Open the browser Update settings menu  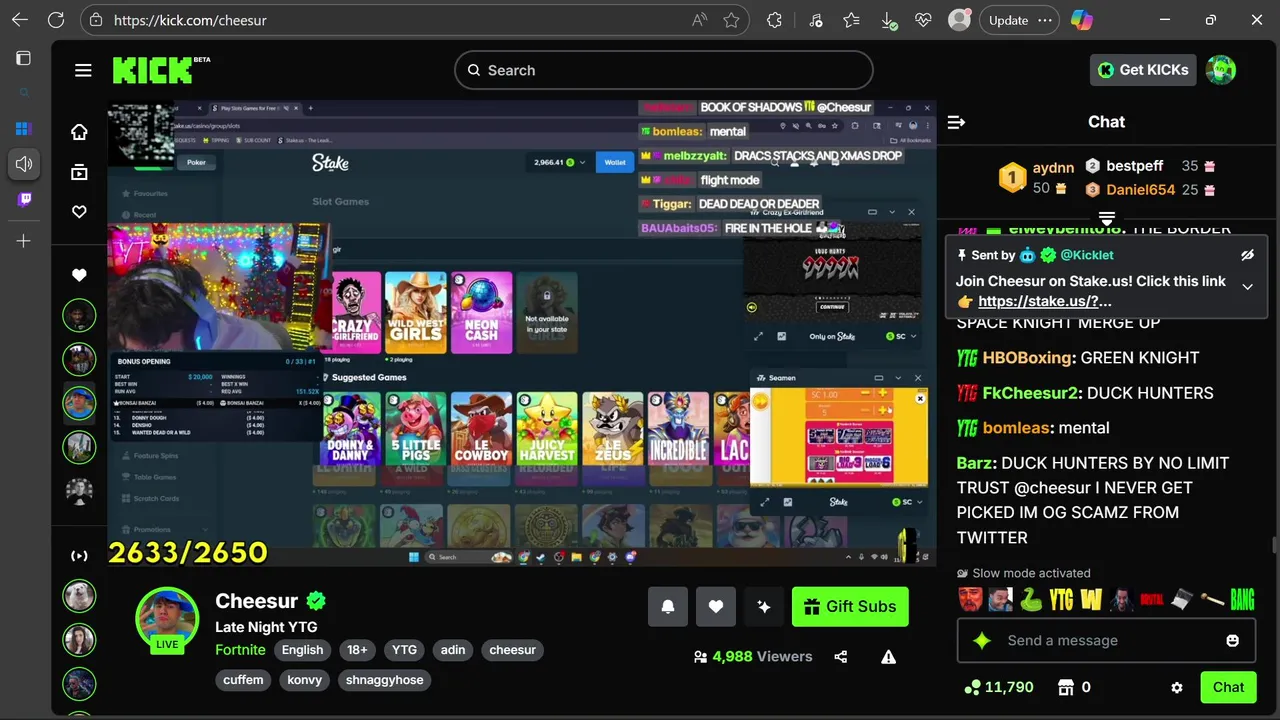click(1019, 20)
